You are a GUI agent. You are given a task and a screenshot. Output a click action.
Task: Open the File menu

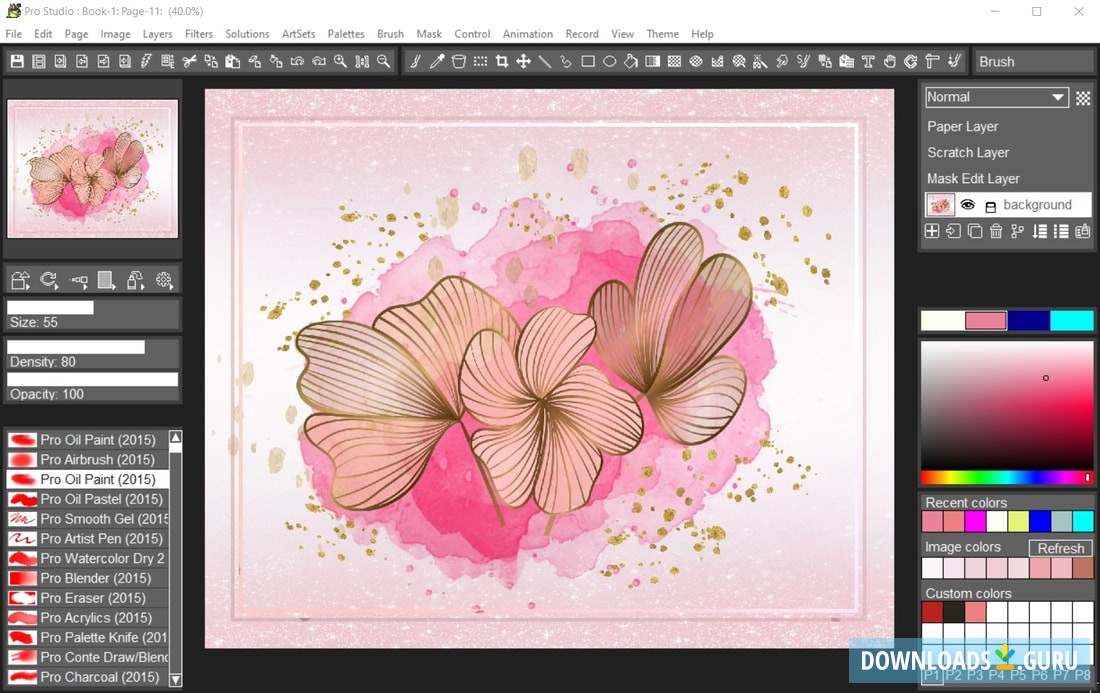click(x=13, y=34)
